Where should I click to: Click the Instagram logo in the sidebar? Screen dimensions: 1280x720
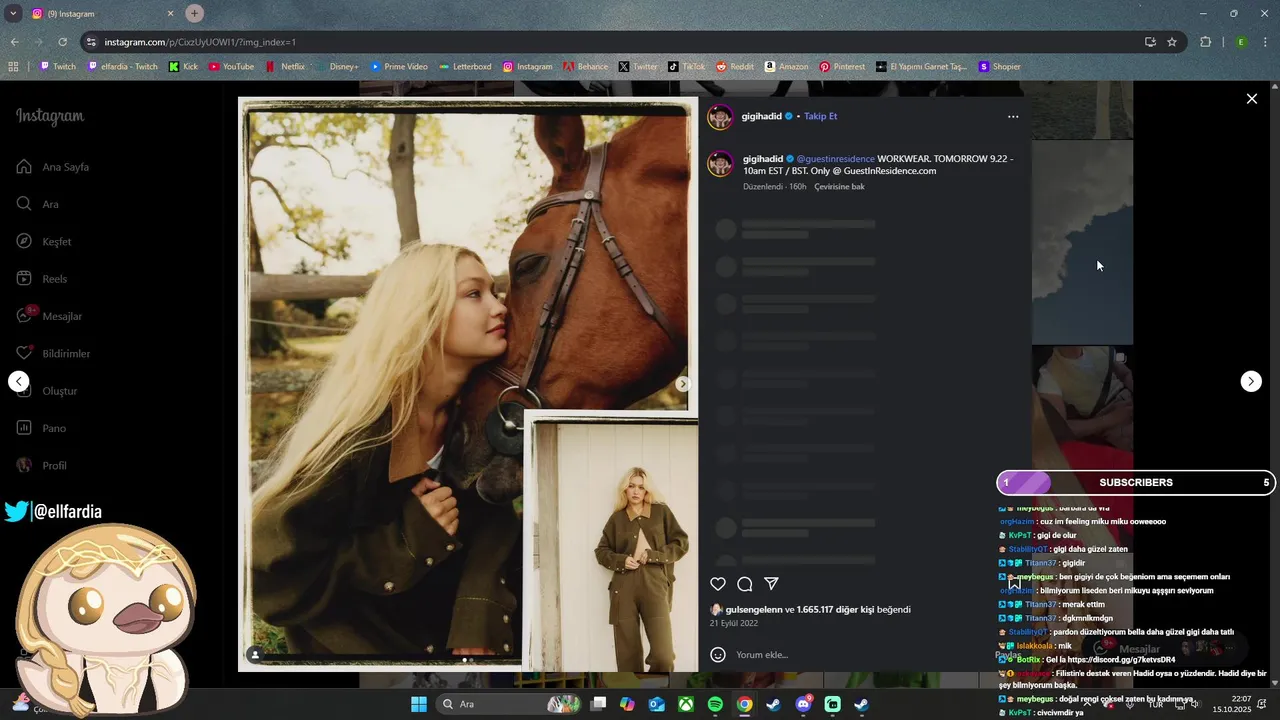pyautogui.click(x=50, y=117)
